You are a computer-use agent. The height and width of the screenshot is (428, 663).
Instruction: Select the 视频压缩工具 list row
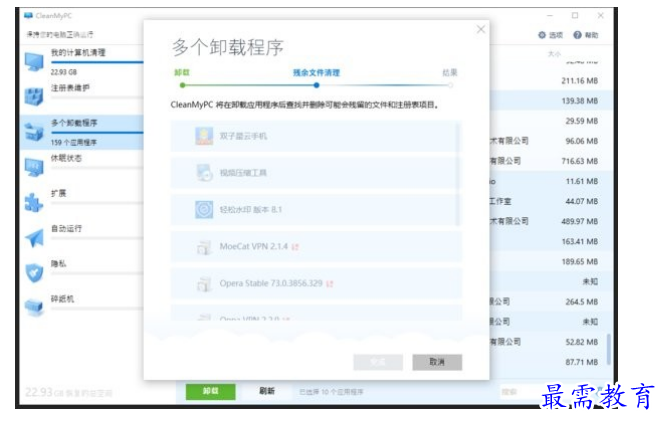click(x=315, y=173)
